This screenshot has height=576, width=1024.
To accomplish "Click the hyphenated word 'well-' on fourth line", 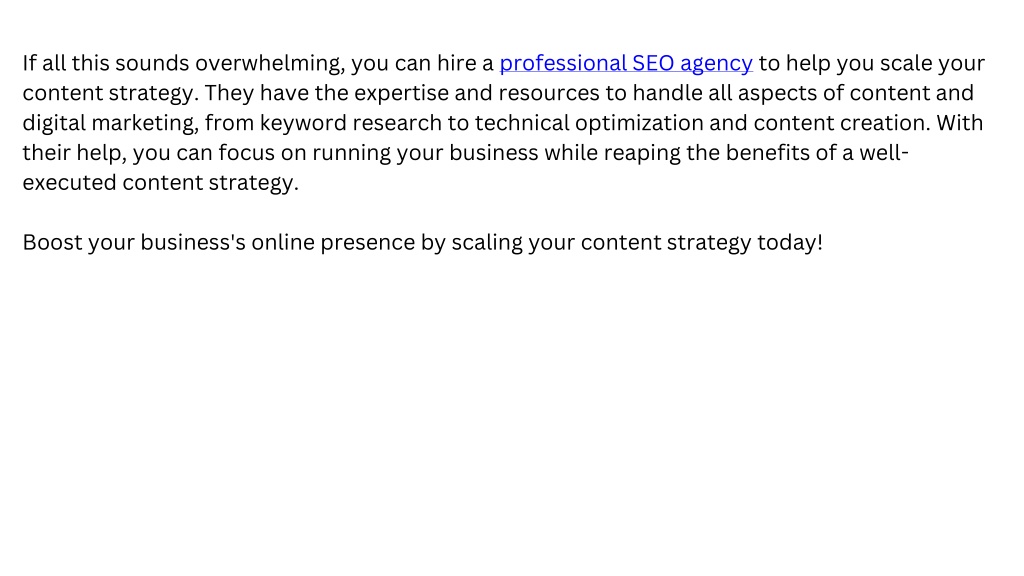I will (x=884, y=153).
